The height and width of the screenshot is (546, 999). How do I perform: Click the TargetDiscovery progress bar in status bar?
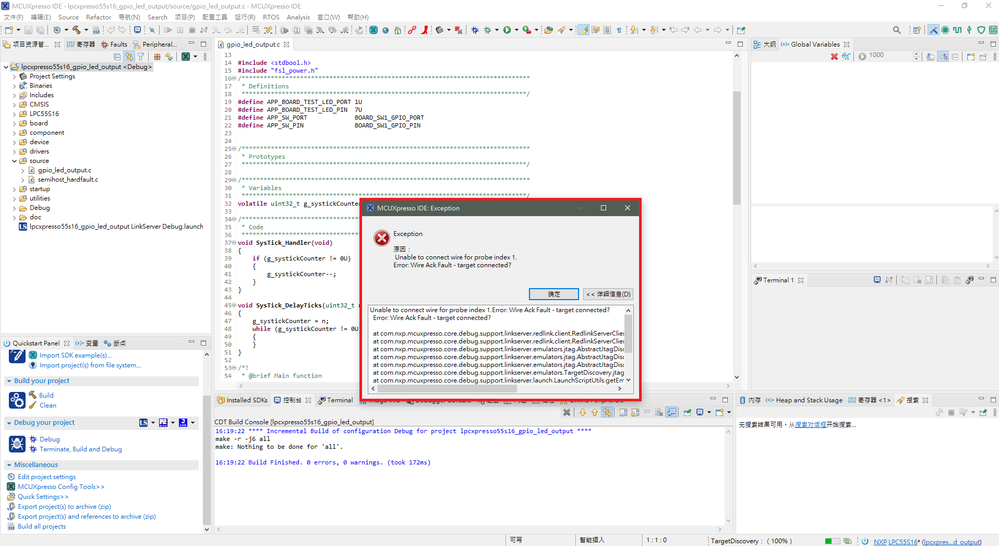[x=832, y=542]
